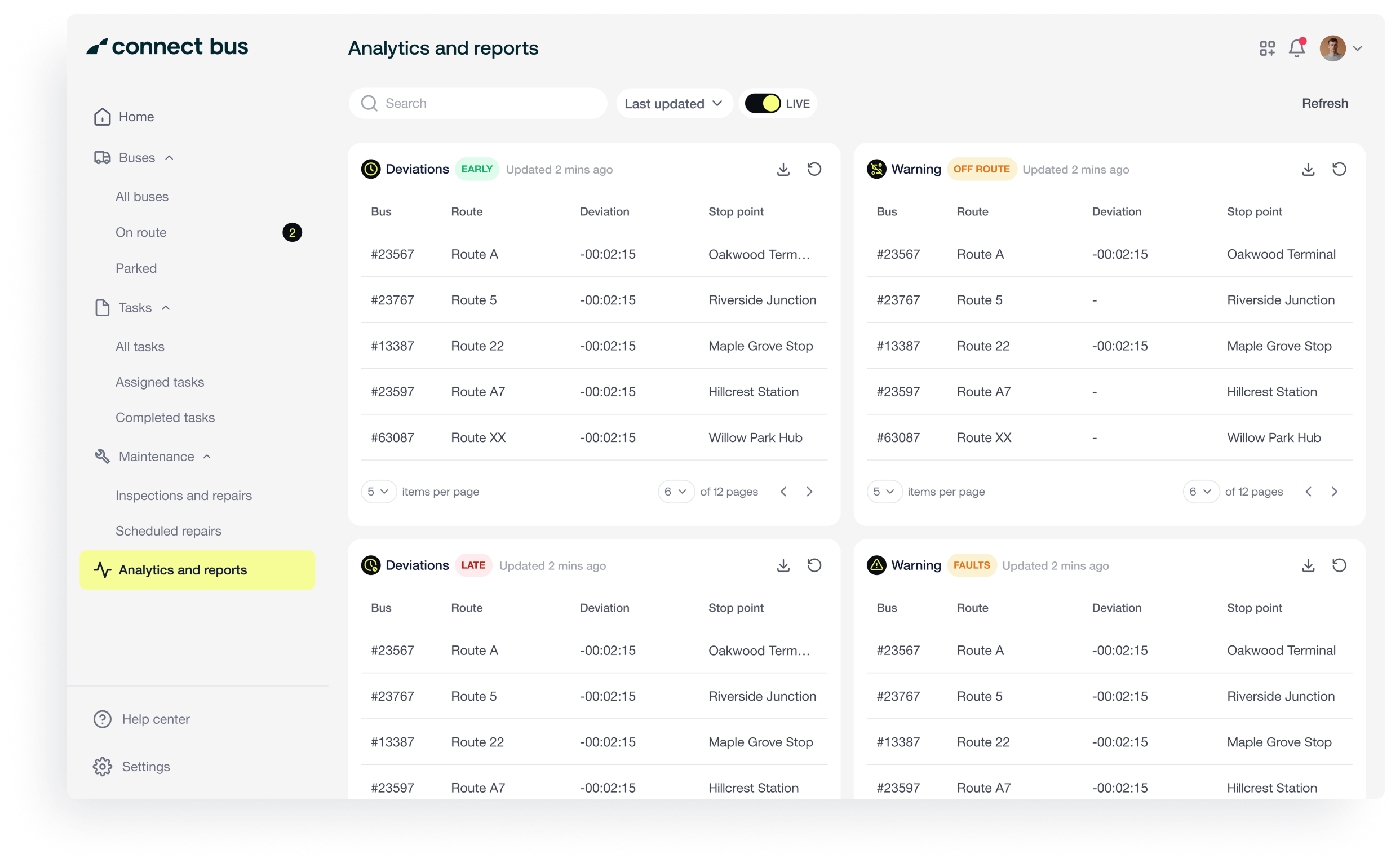Open items per page dropdown in EARLY card
This screenshot has width=1400, height=867.
[378, 492]
